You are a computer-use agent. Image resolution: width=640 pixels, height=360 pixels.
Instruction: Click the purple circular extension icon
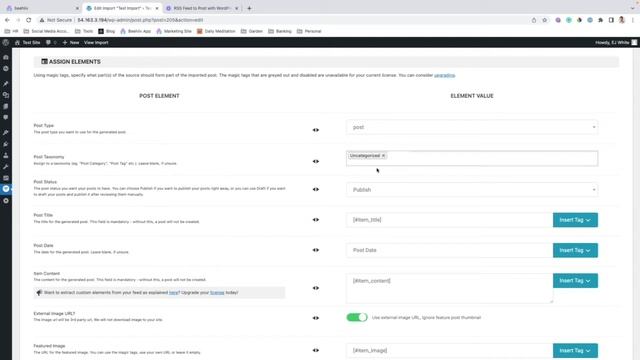pyautogui.click(x=558, y=20)
